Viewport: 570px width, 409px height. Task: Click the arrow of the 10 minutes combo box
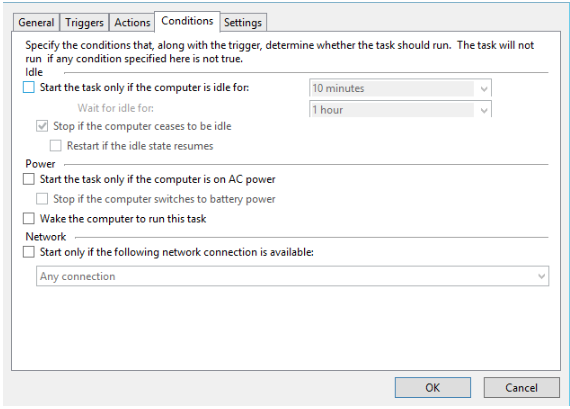coord(483,88)
